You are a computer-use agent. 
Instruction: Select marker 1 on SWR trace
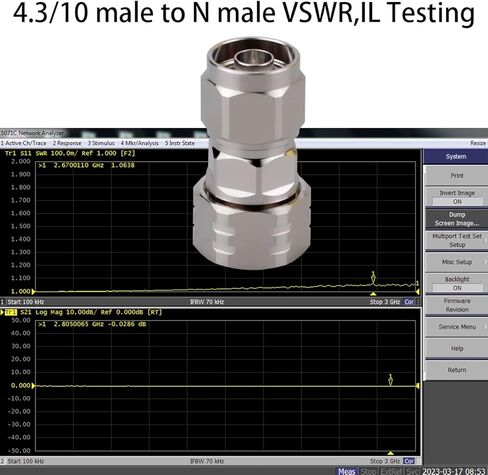tap(373, 278)
